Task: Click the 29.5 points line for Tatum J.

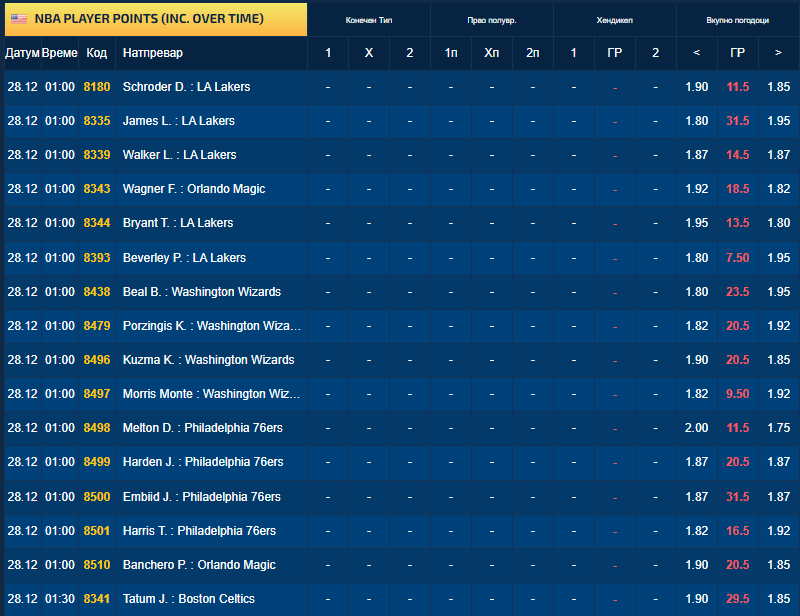Action: click(x=738, y=599)
